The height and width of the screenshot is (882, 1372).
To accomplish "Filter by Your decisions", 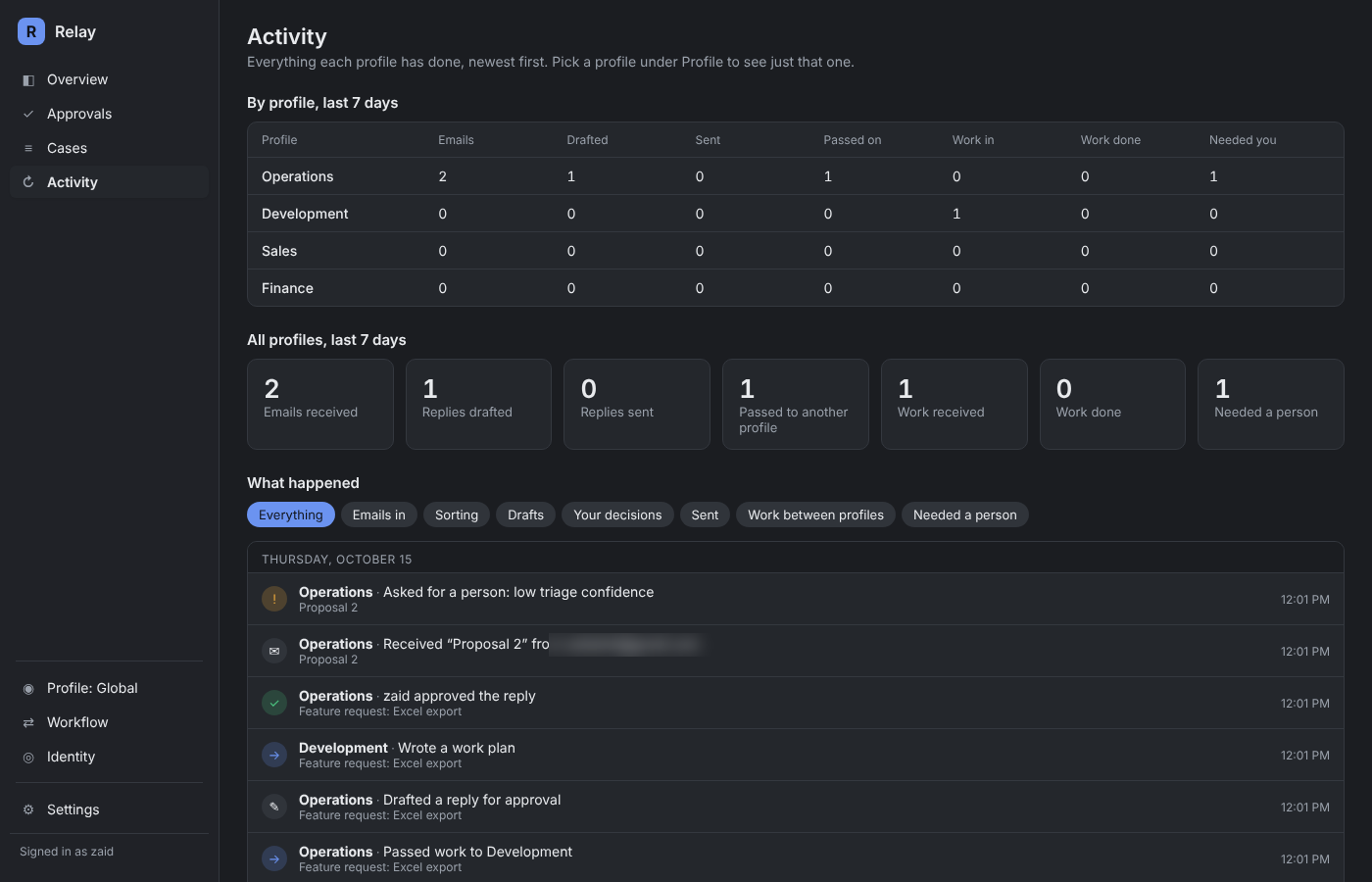I will 617,514.
